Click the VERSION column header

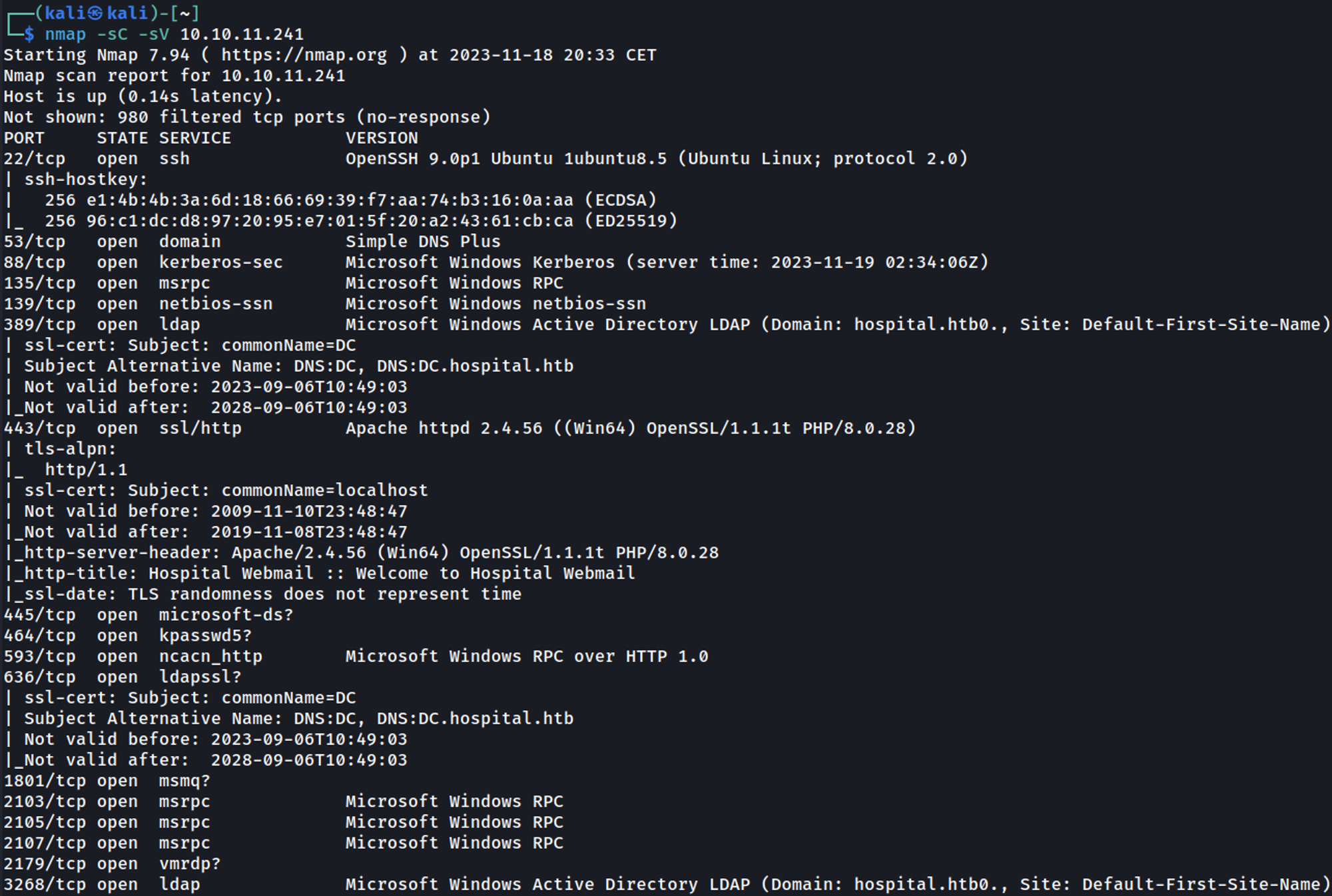(382, 138)
